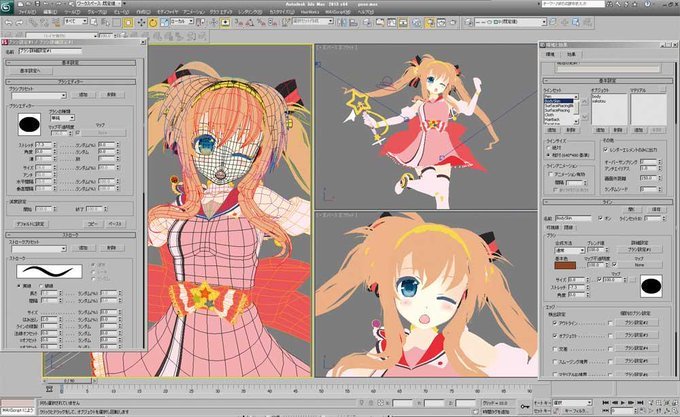
Task: Click ペースト button in brush dialog
Action: pos(115,224)
